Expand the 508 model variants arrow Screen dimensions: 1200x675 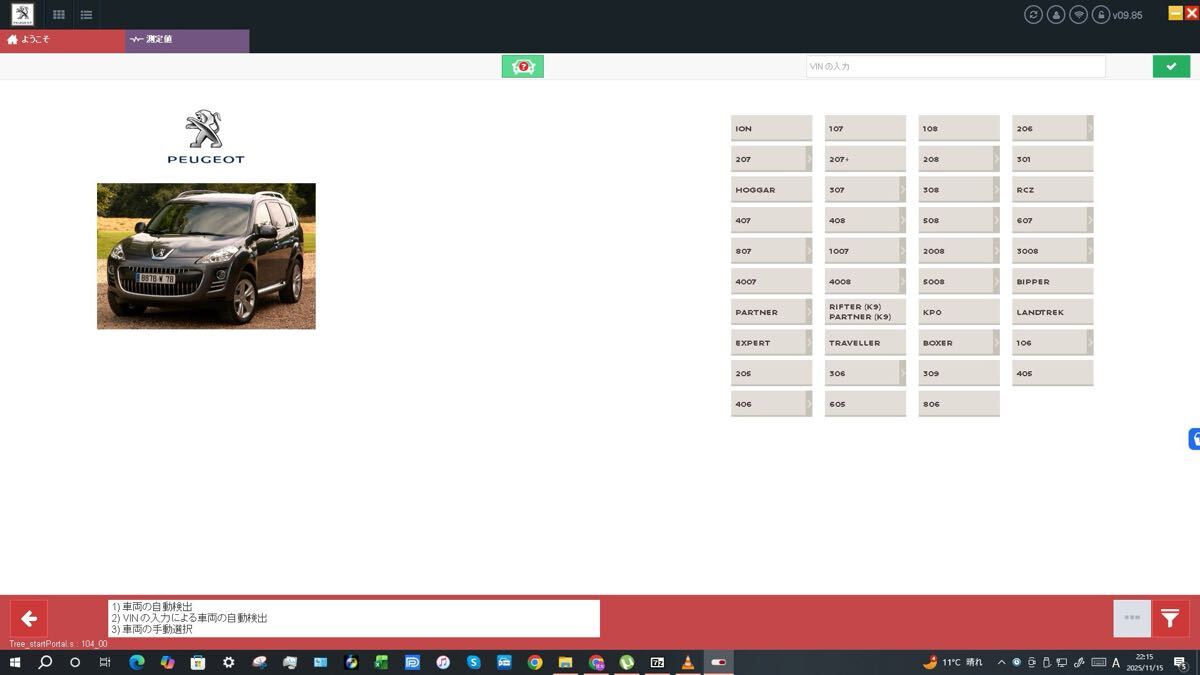coord(996,220)
